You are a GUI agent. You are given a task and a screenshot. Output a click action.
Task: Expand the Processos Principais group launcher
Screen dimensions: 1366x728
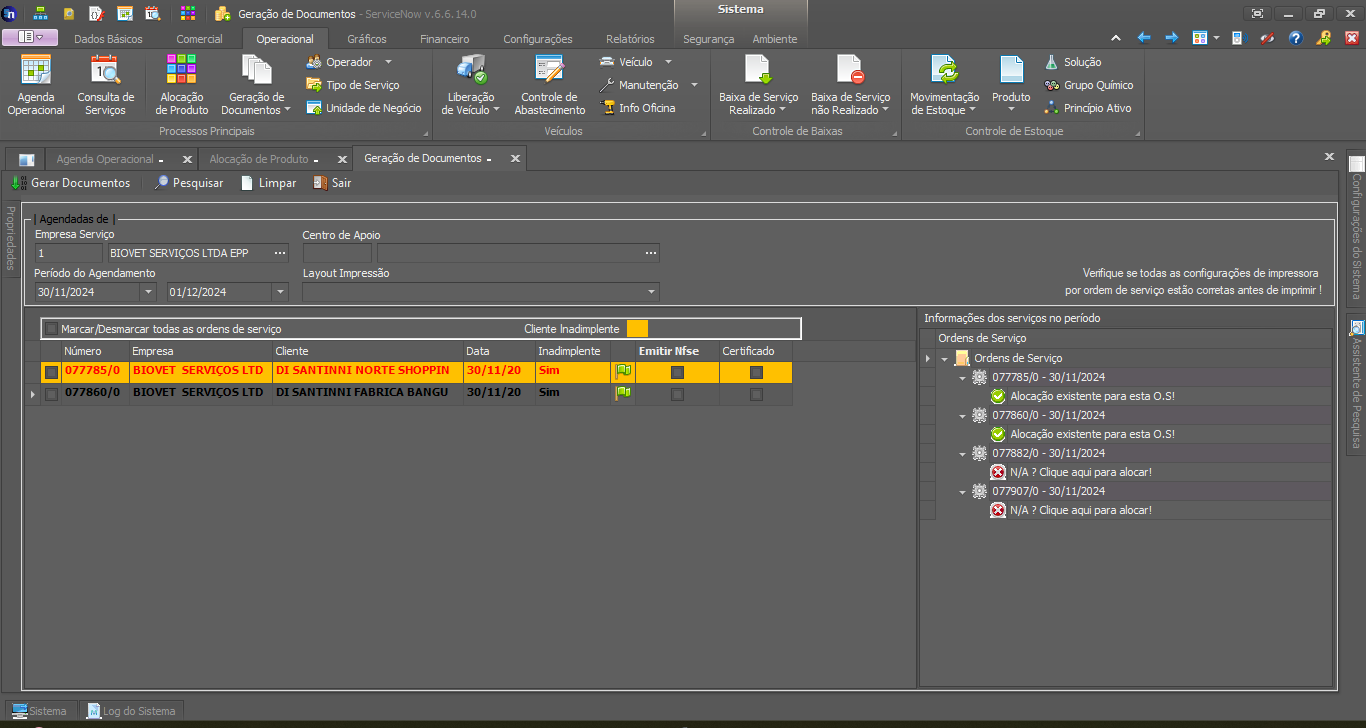tap(425, 132)
